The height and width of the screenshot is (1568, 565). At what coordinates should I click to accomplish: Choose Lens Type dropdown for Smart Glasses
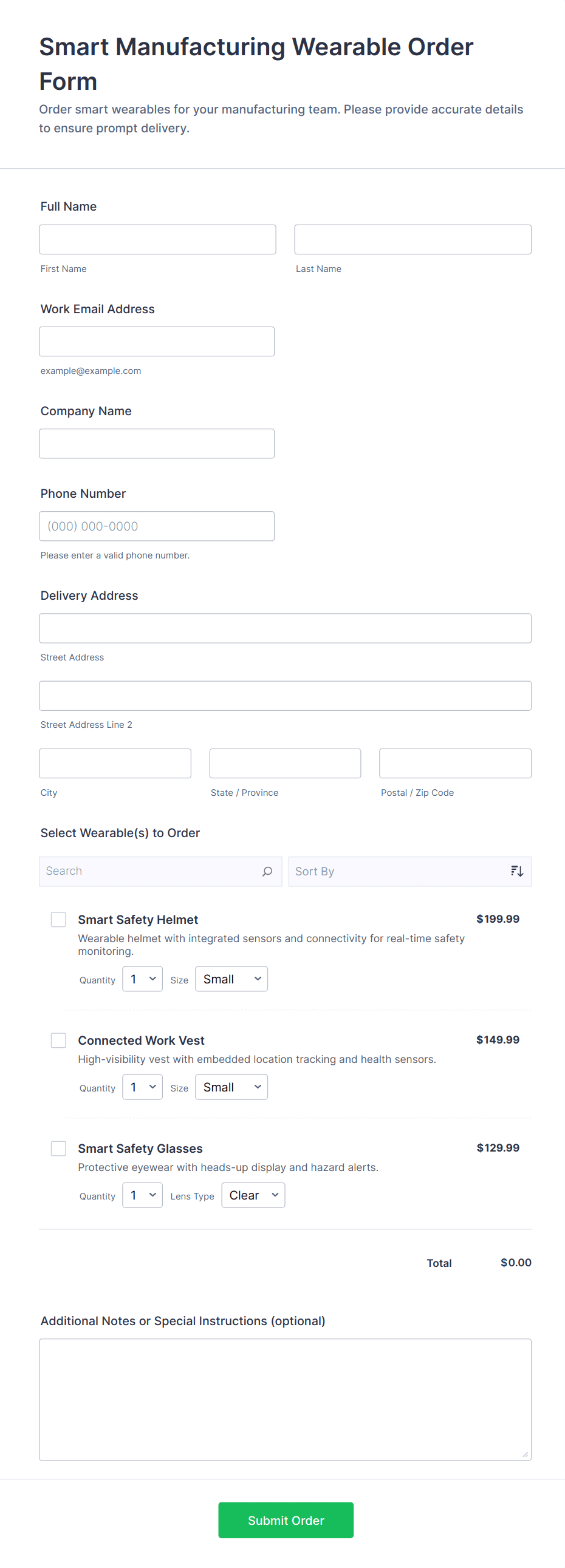253,1195
